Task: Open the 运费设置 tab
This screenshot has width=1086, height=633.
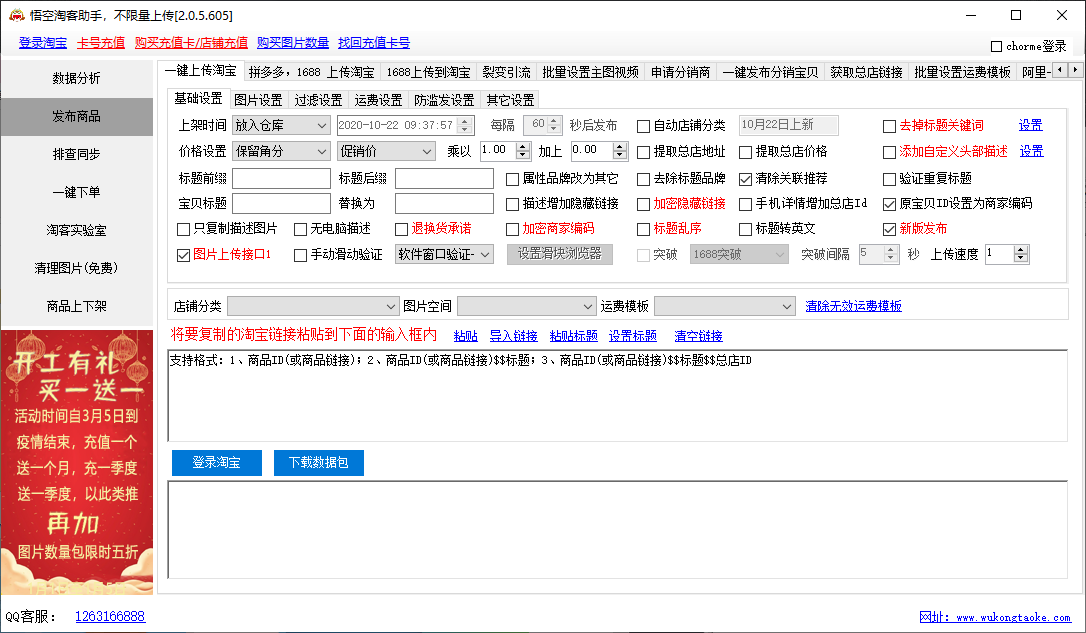Action: (379, 100)
